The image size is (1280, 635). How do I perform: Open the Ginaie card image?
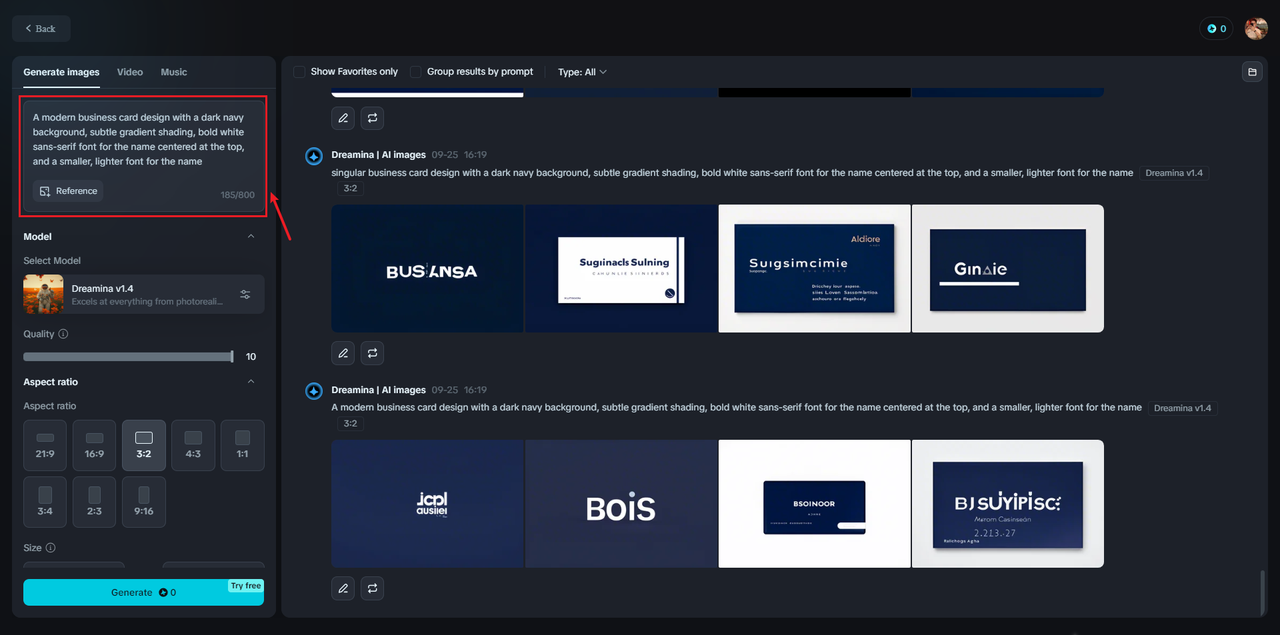tap(1008, 268)
